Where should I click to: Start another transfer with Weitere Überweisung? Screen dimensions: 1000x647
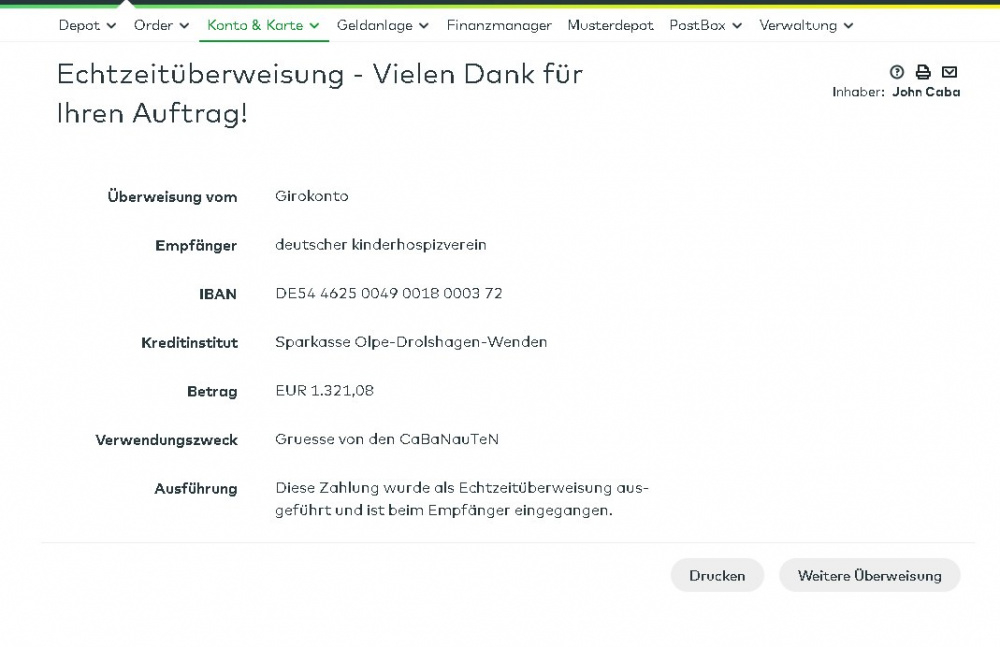pos(869,576)
